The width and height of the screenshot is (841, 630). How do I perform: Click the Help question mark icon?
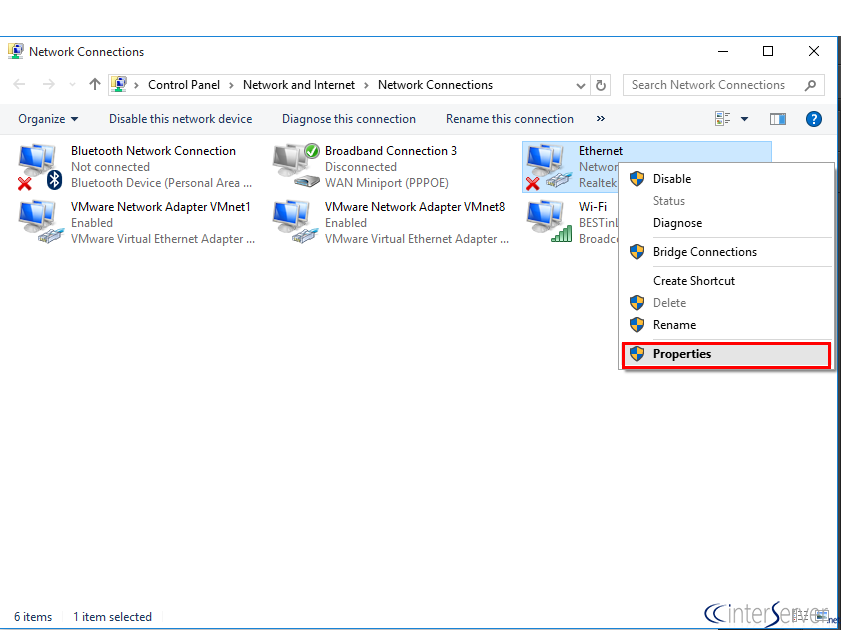pos(813,119)
